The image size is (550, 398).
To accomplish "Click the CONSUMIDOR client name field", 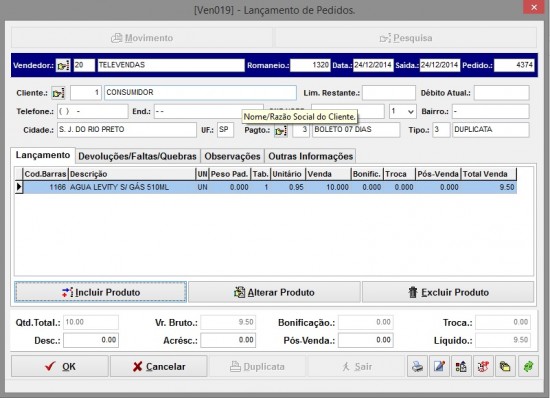I will pos(200,93).
